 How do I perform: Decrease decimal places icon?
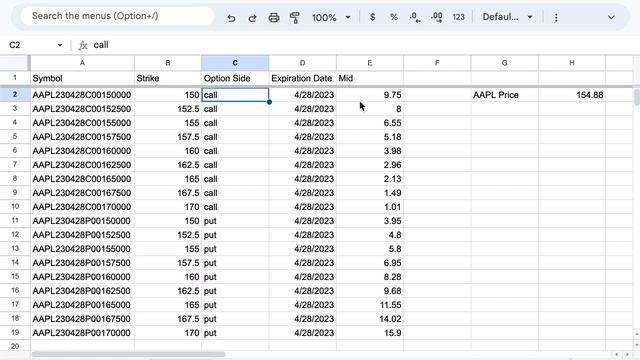coord(415,17)
